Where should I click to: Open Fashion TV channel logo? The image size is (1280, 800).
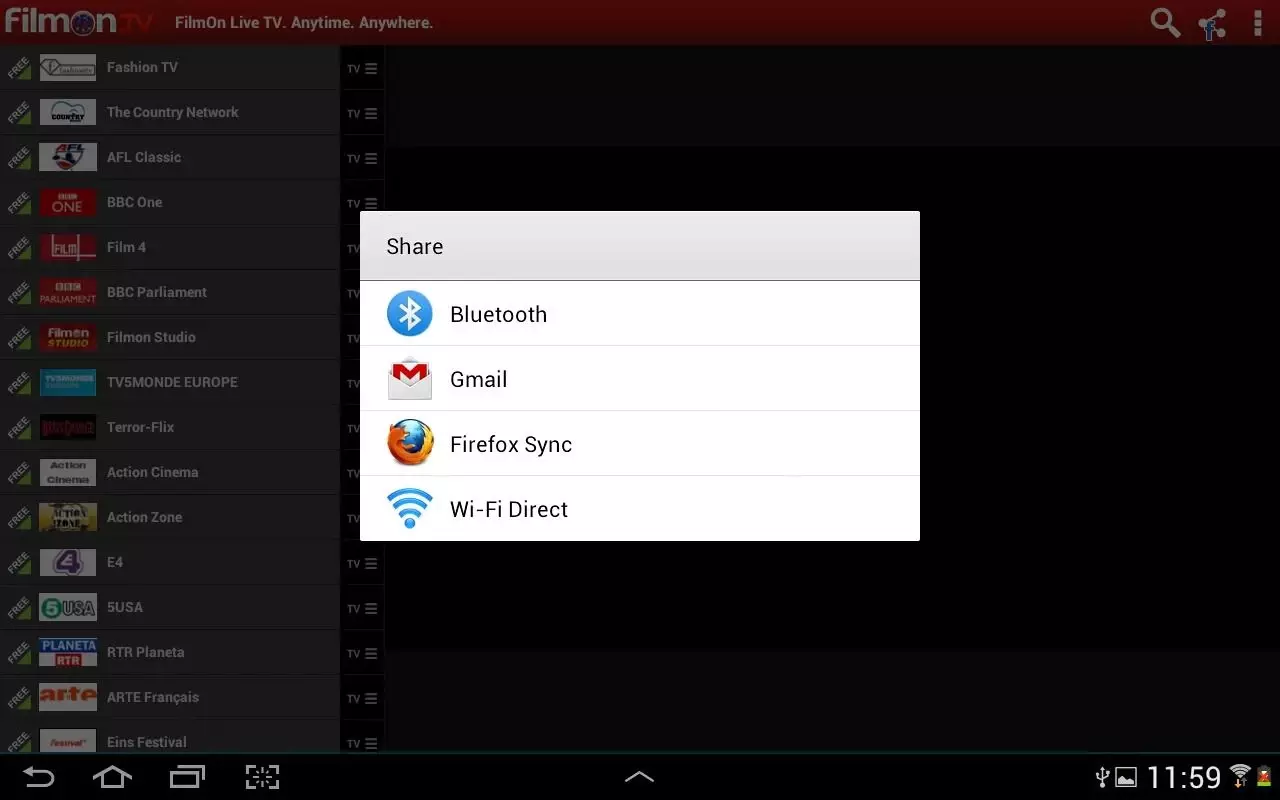pyautogui.click(x=68, y=67)
